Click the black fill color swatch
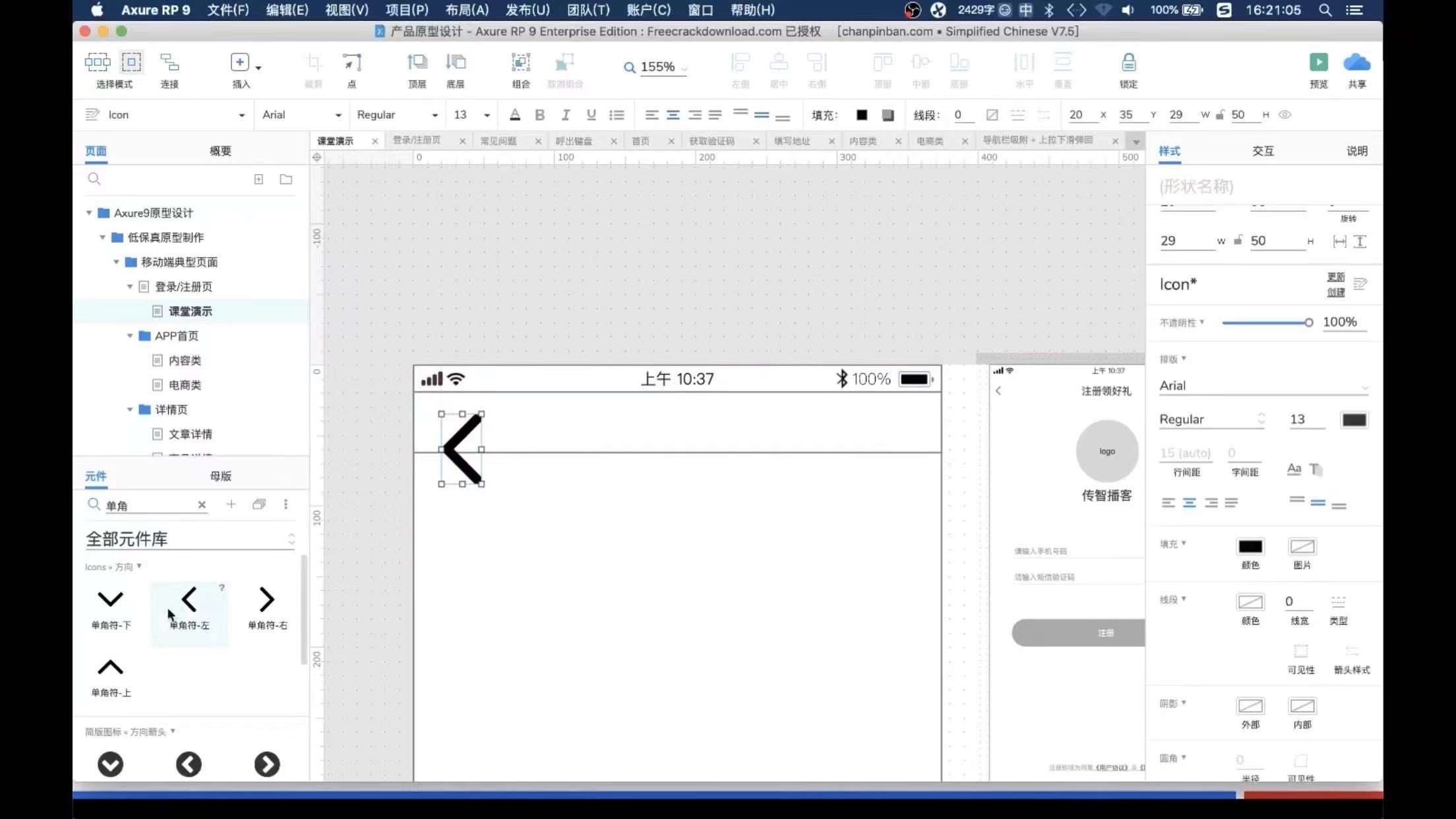The height and width of the screenshot is (819, 1456). point(1250,547)
